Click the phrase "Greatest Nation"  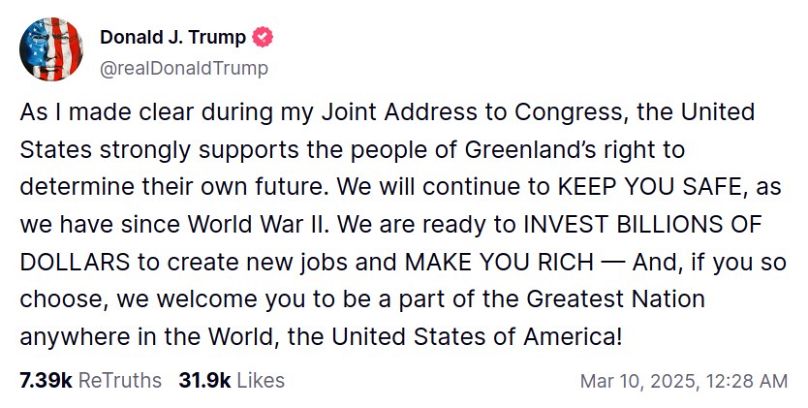click(x=609, y=299)
